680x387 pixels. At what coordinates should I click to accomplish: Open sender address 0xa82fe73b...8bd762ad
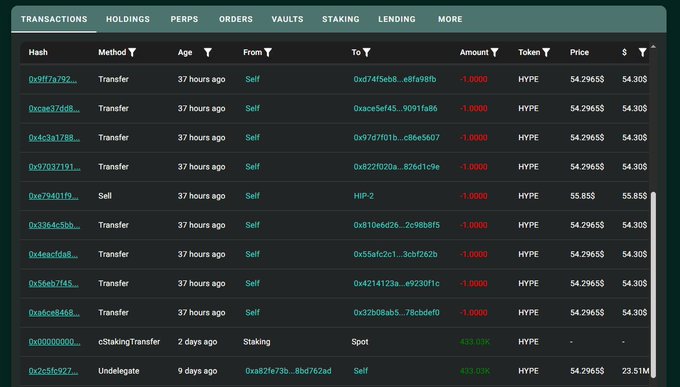click(288, 371)
